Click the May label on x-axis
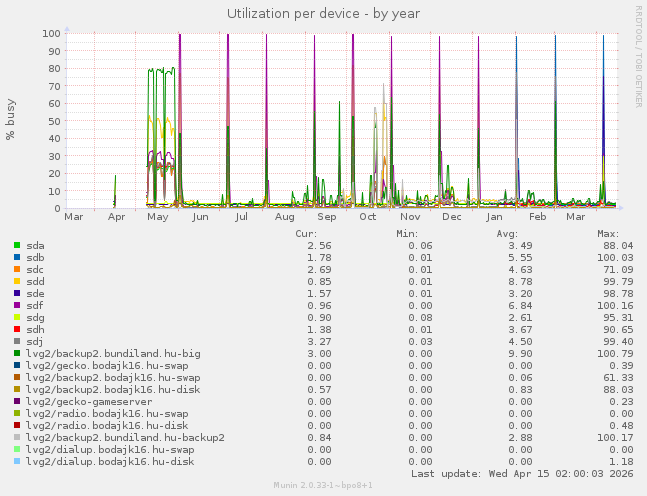 pyautogui.click(x=157, y=217)
